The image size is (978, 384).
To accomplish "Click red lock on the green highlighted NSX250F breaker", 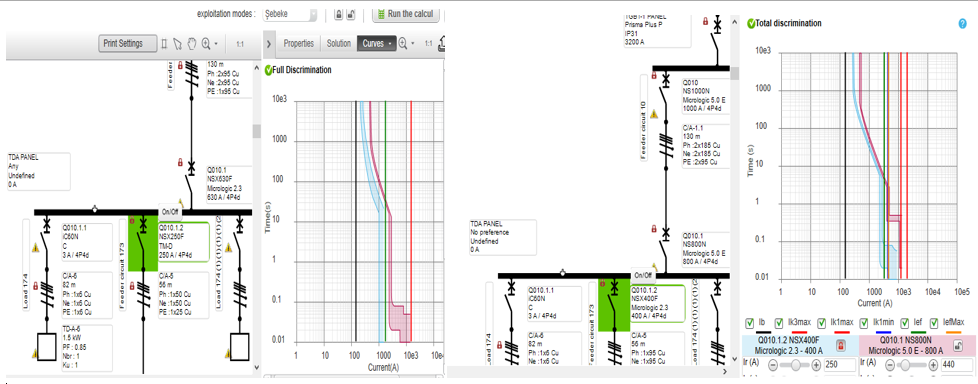I will click(132, 221).
